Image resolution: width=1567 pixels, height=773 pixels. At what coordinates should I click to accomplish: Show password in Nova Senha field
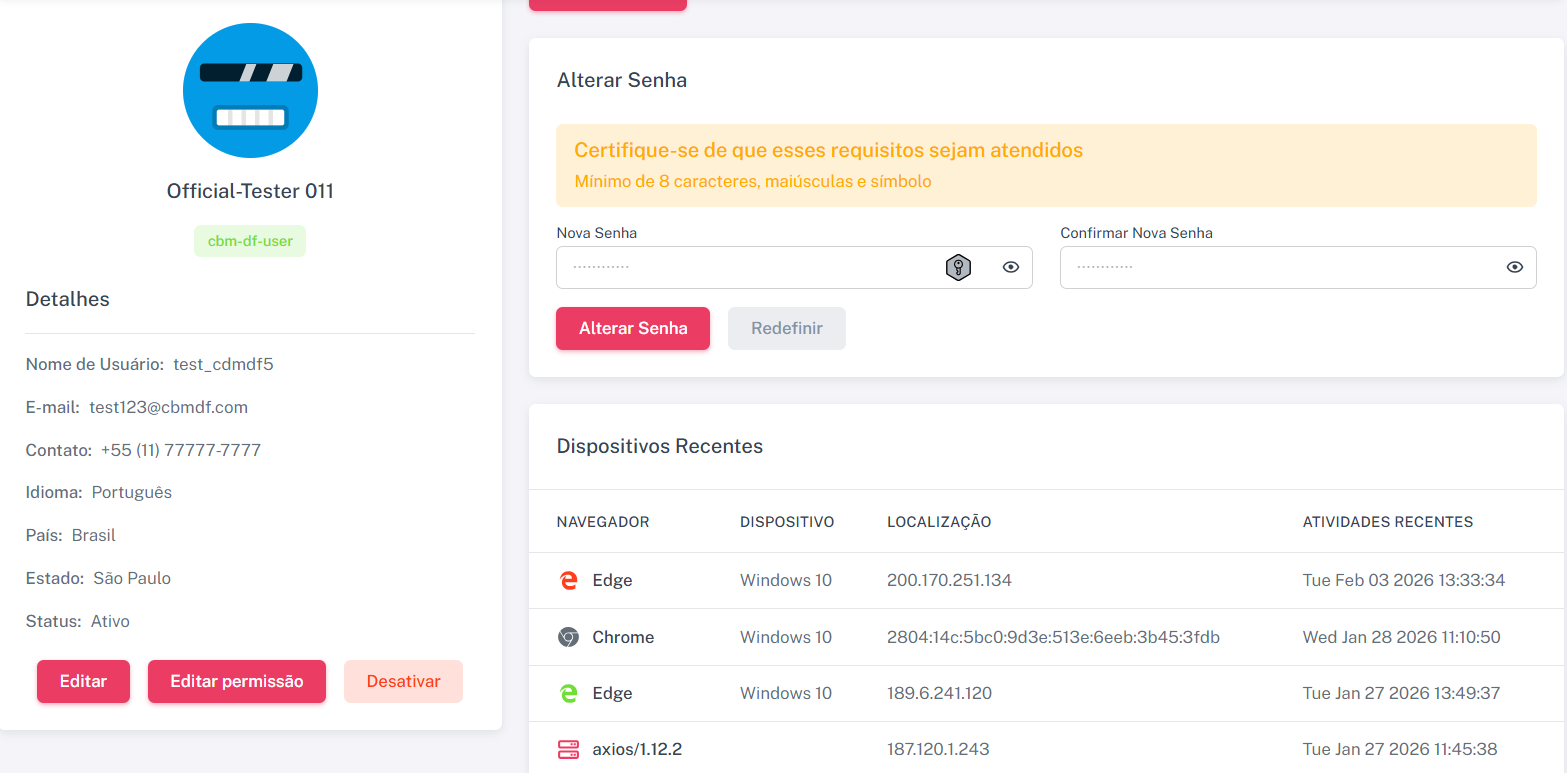[x=1011, y=267]
